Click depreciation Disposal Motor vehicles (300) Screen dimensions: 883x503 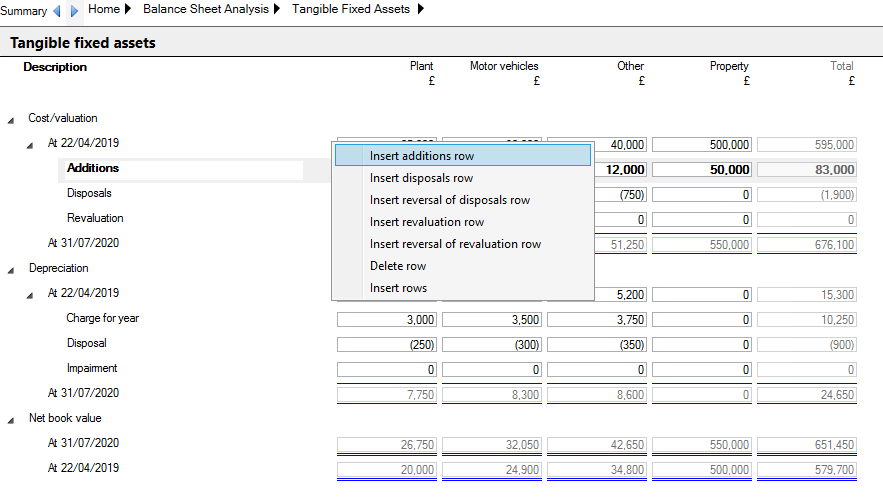click(x=492, y=345)
